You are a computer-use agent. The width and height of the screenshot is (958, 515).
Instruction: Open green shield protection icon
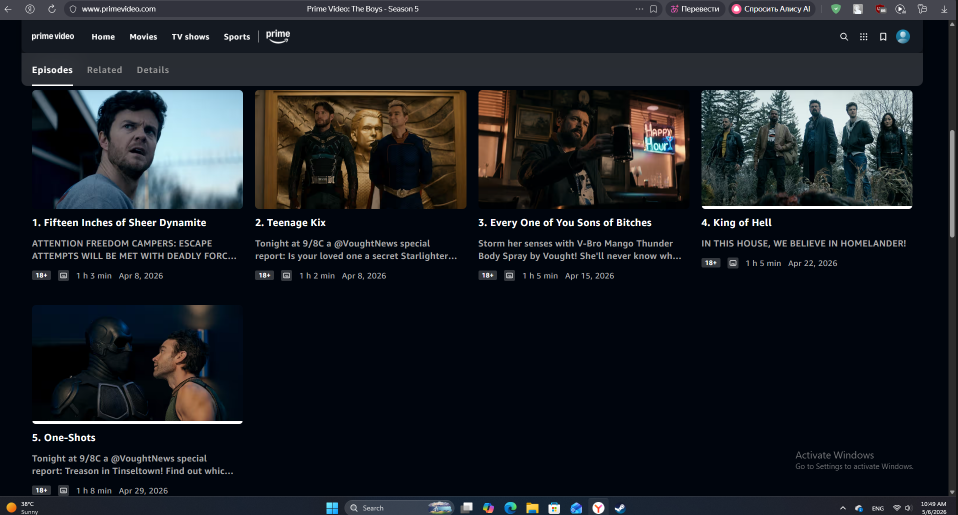click(x=836, y=9)
